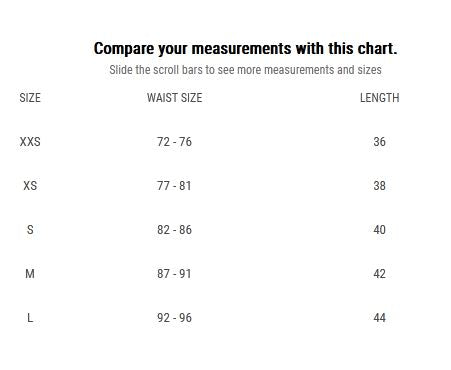
Task: Select the XS size label
Action: 30,186
